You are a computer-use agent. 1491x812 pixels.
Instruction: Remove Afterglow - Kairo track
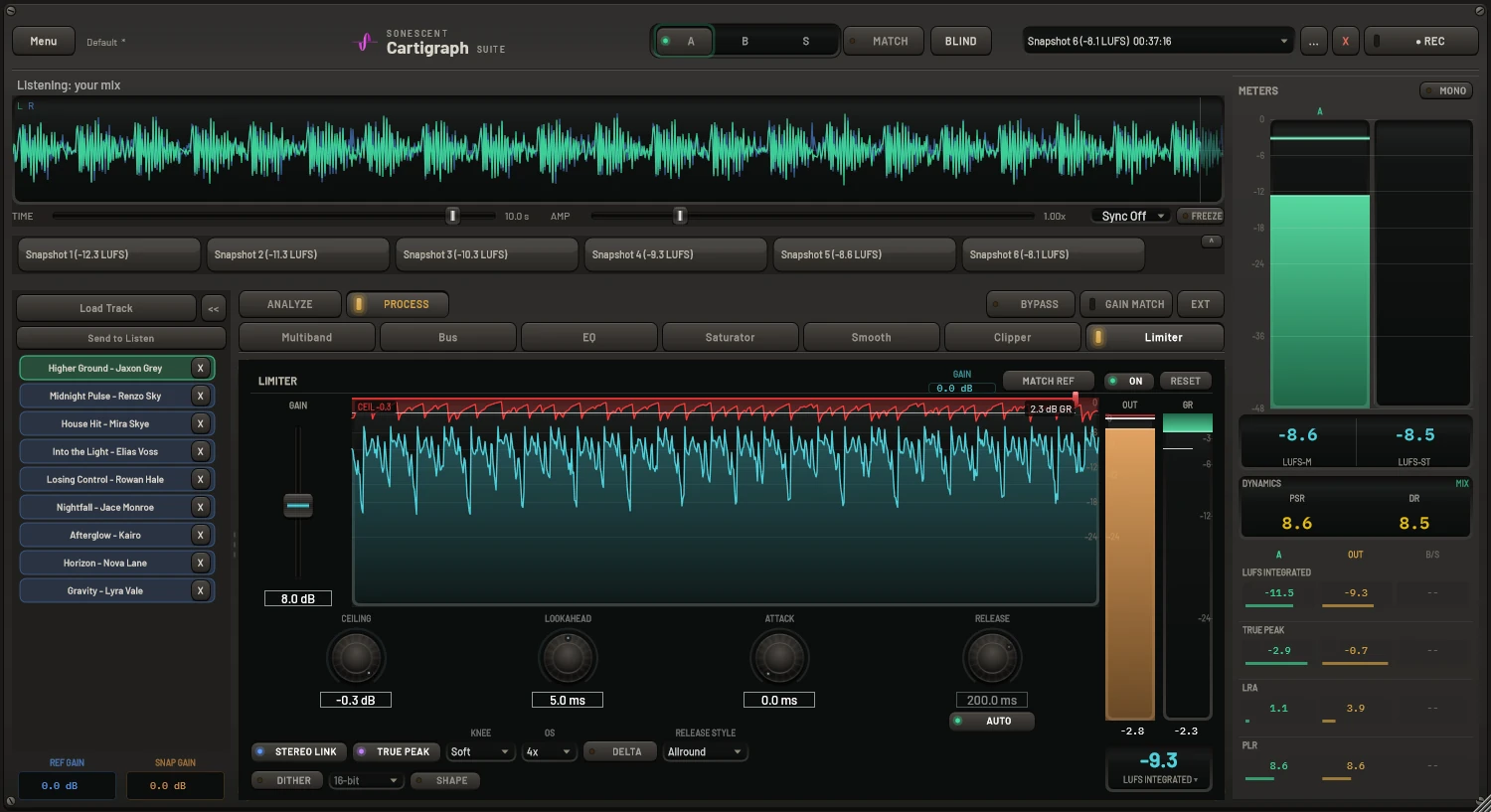[200, 535]
